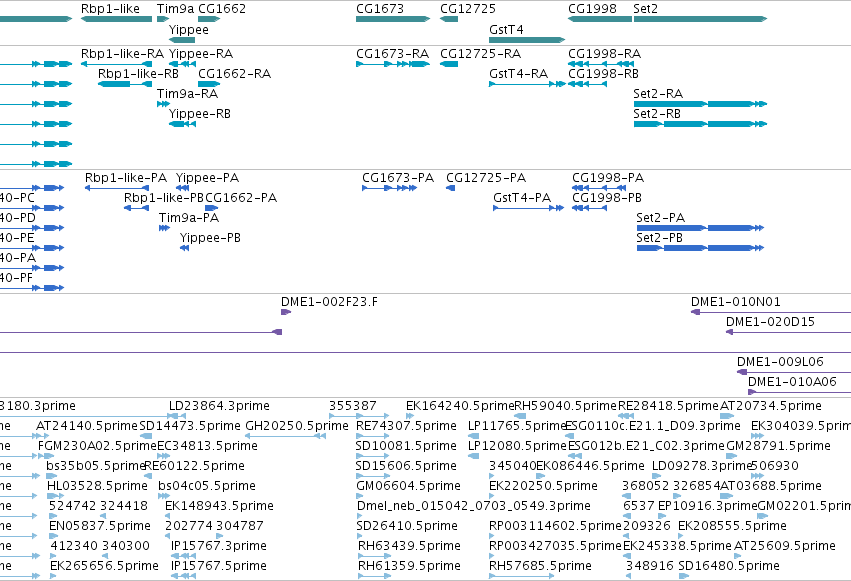Viewport: 851px width, 581px height.
Task: Select the Yippee gene bar
Action: 182,40
